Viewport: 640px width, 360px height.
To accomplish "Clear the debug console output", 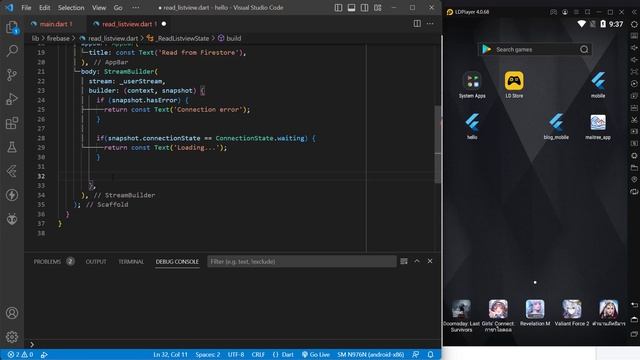I will 404,261.
